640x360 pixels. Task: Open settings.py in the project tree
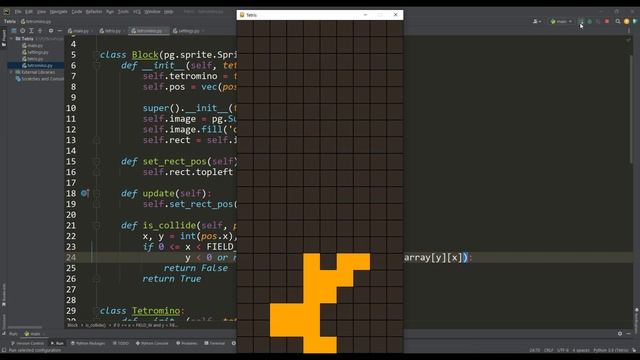tap(36, 52)
